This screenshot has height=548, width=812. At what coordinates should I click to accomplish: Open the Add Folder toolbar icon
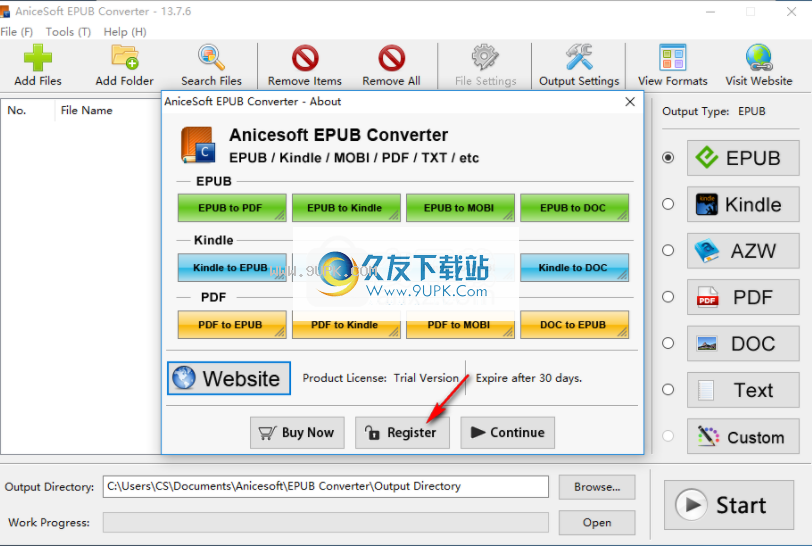[x=125, y=57]
